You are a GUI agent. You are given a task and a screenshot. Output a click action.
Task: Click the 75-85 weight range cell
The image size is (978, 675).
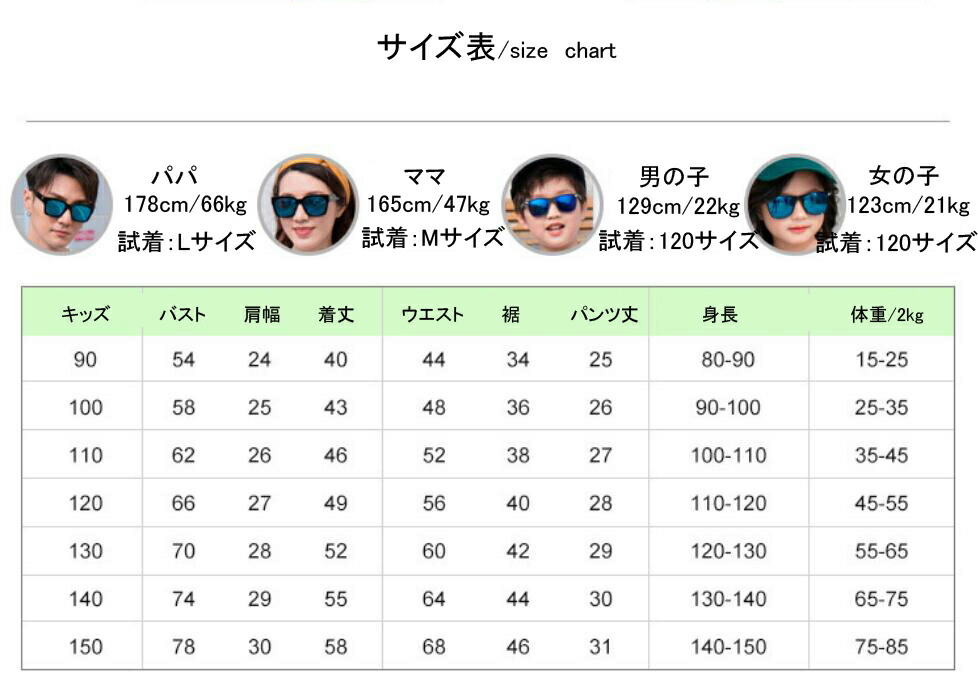click(881, 647)
